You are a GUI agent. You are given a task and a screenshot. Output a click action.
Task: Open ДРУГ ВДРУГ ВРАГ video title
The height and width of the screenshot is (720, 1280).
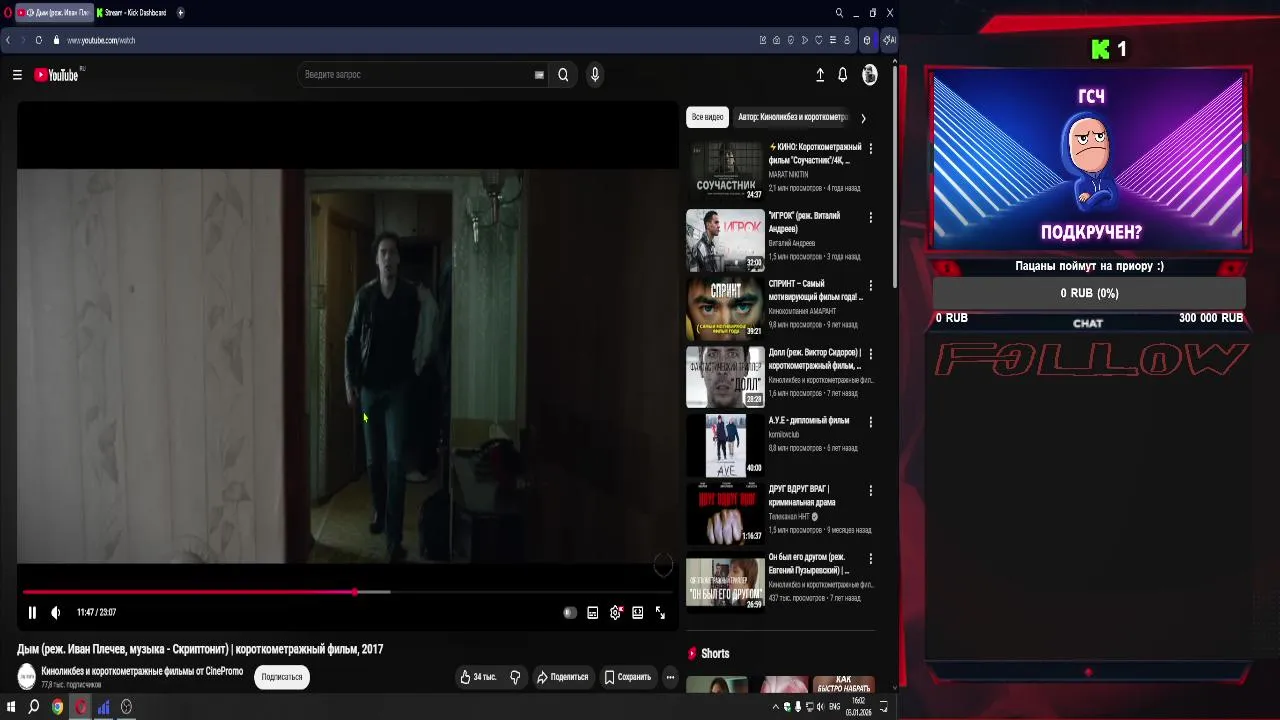(x=802, y=496)
